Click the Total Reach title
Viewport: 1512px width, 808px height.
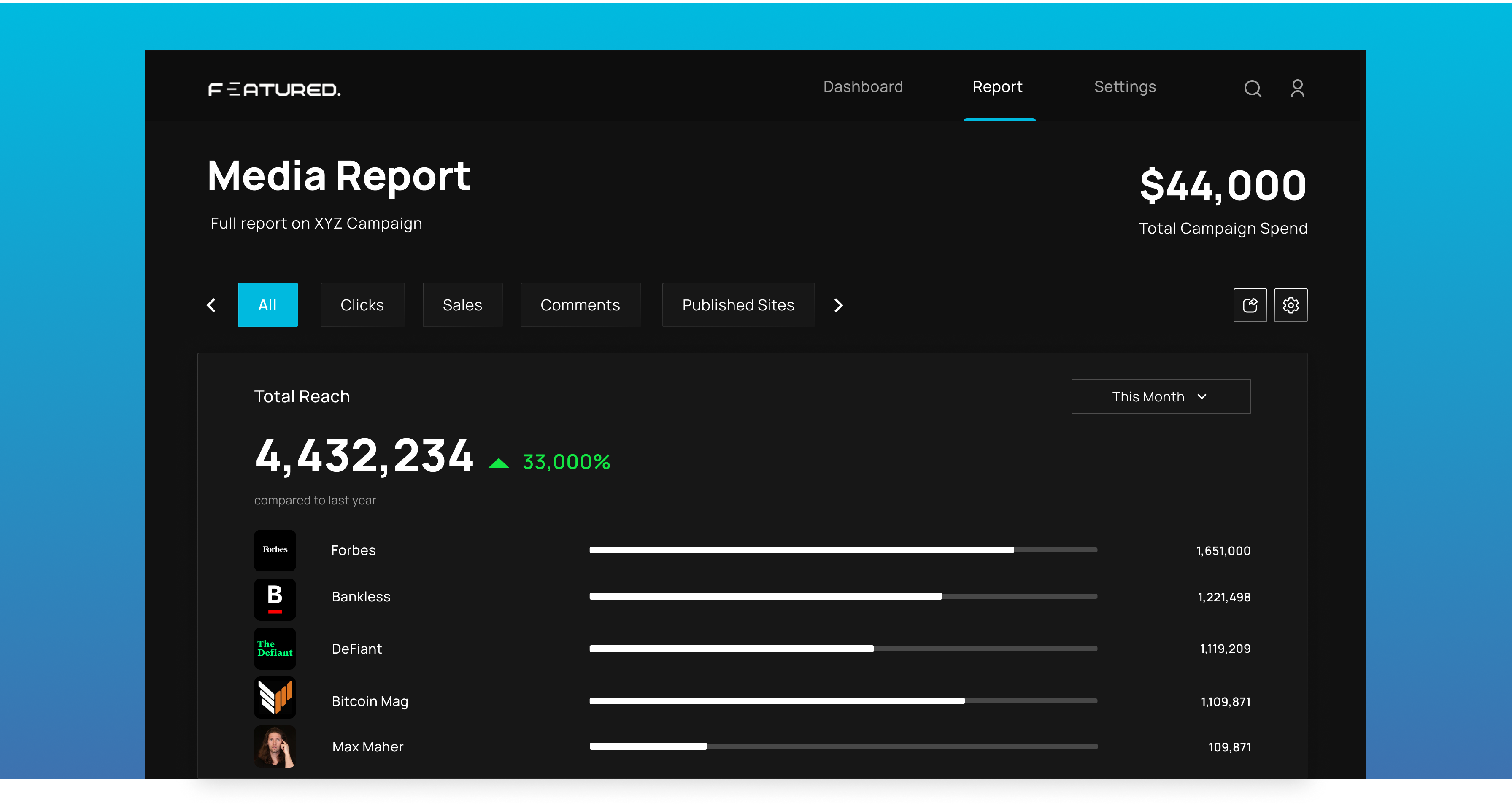[302, 397]
